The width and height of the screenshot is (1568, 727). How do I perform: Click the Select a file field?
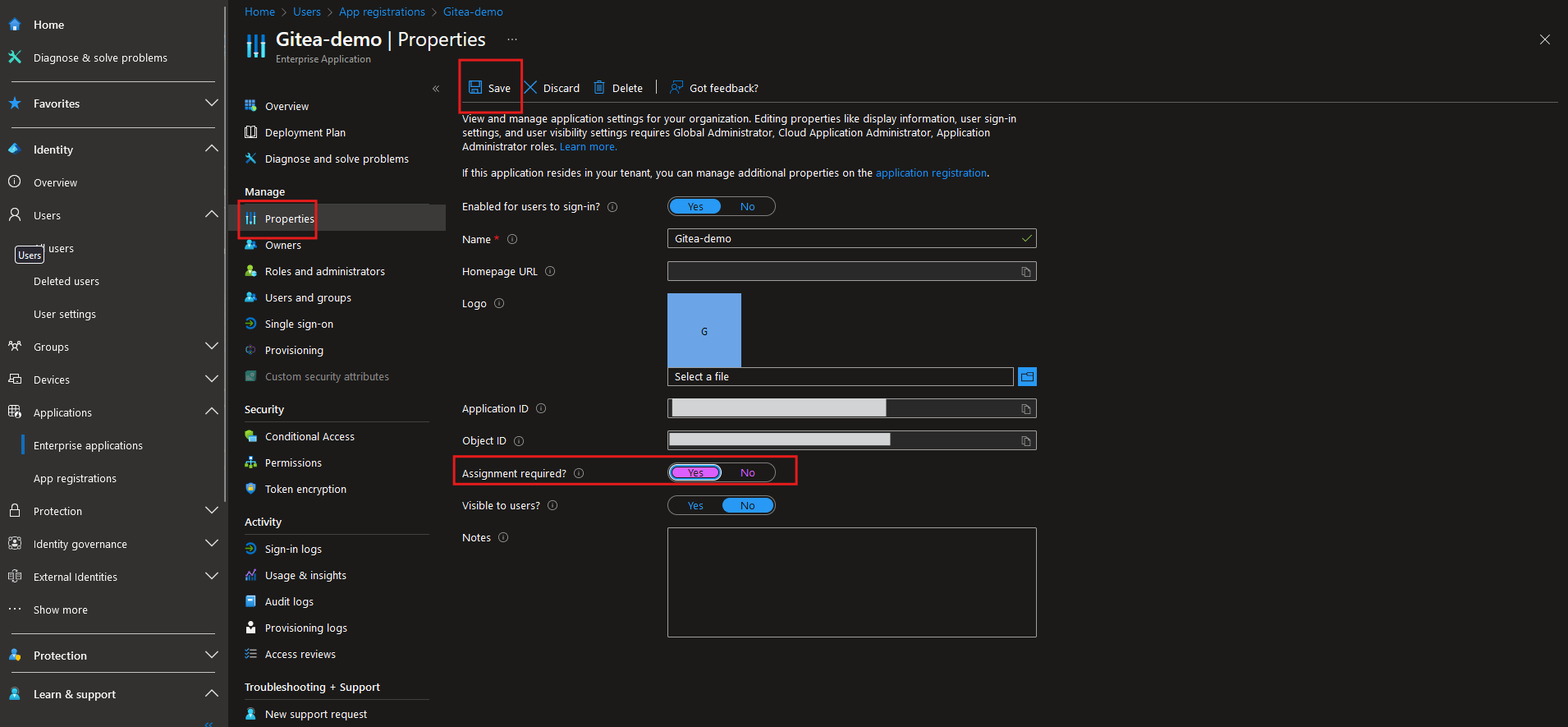point(841,377)
